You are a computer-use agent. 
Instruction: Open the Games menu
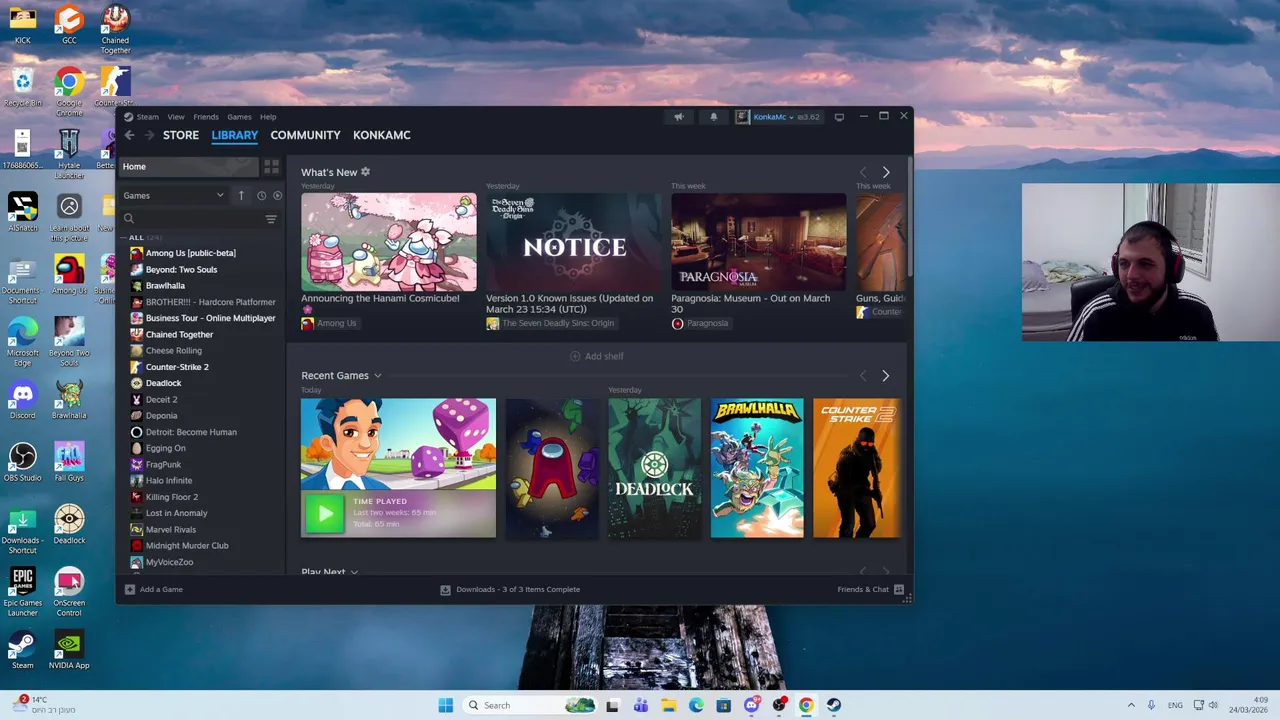pos(239,117)
